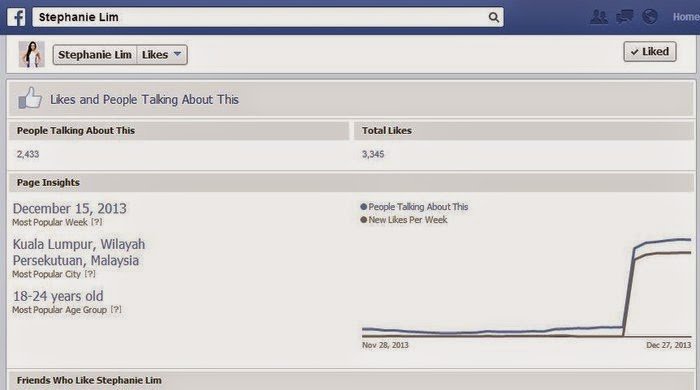The image size is (700, 390).
Task: Click the Facebook logo icon
Action: coord(16,17)
